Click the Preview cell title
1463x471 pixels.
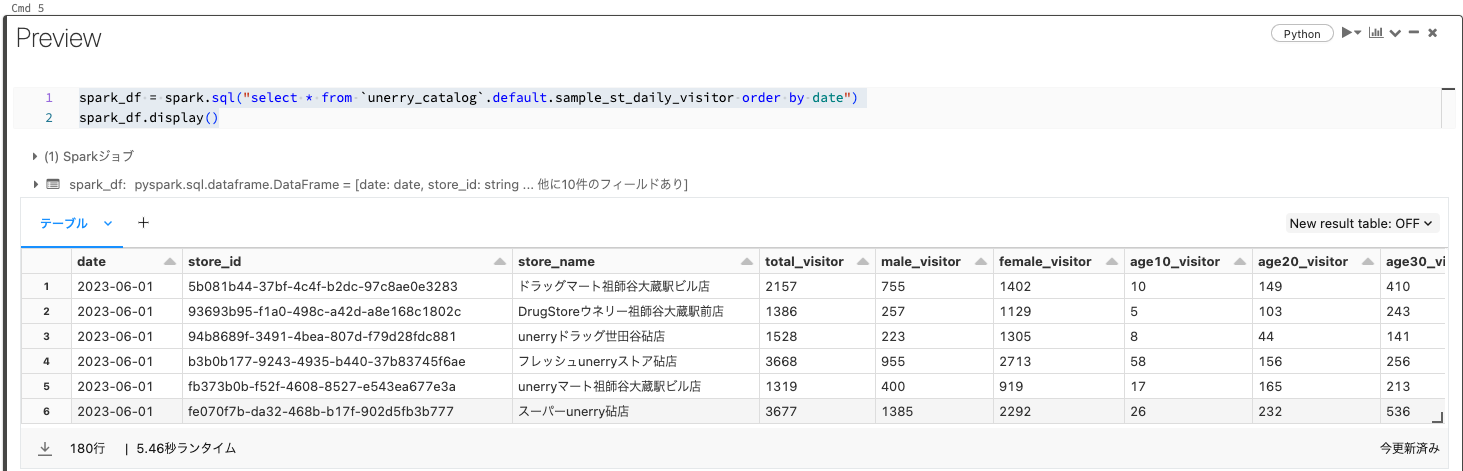point(59,38)
